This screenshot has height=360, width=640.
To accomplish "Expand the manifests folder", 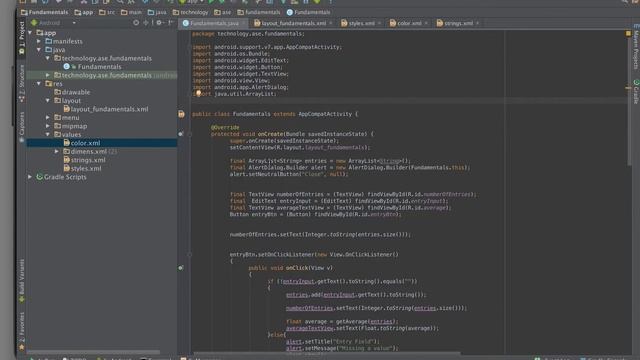I will point(39,41).
